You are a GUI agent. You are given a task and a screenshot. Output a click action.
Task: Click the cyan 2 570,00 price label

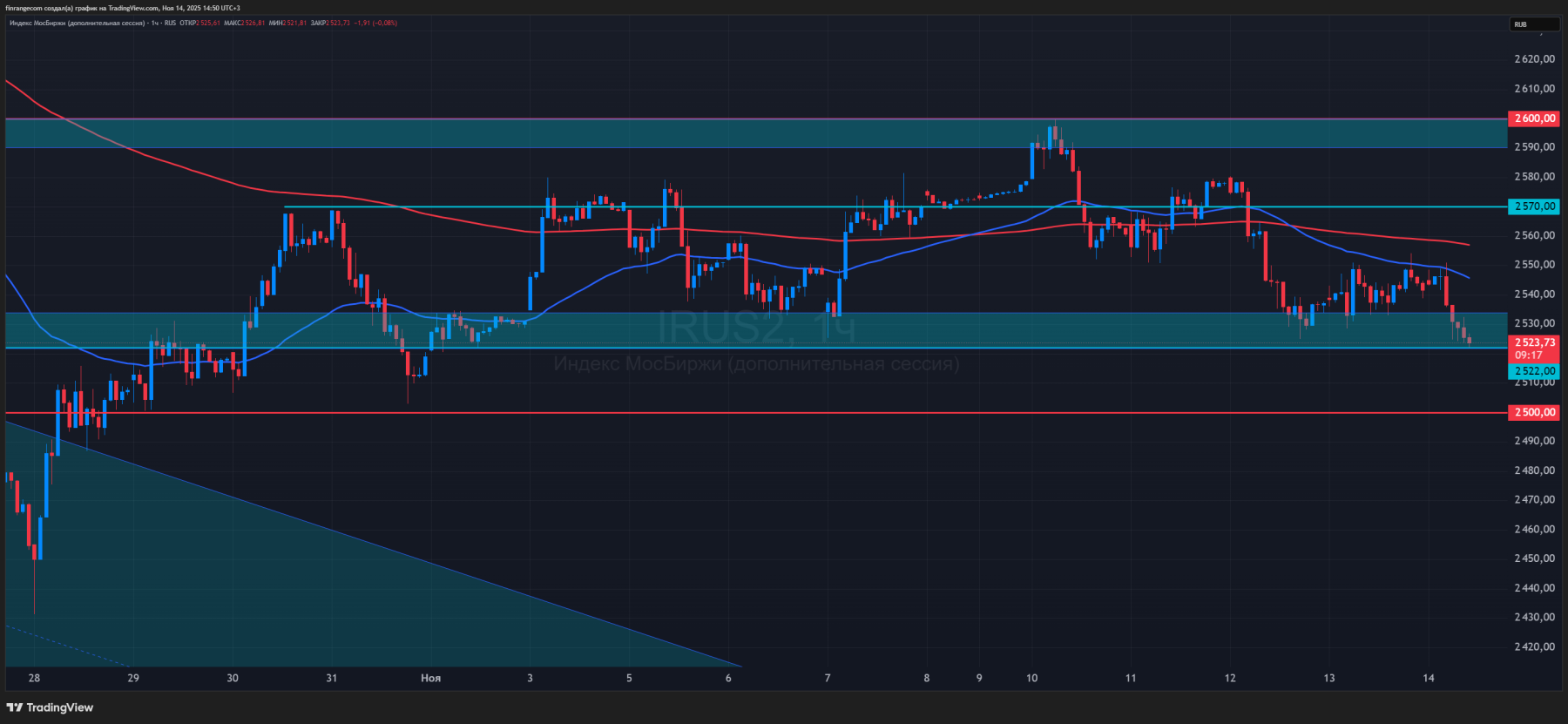pos(1533,206)
